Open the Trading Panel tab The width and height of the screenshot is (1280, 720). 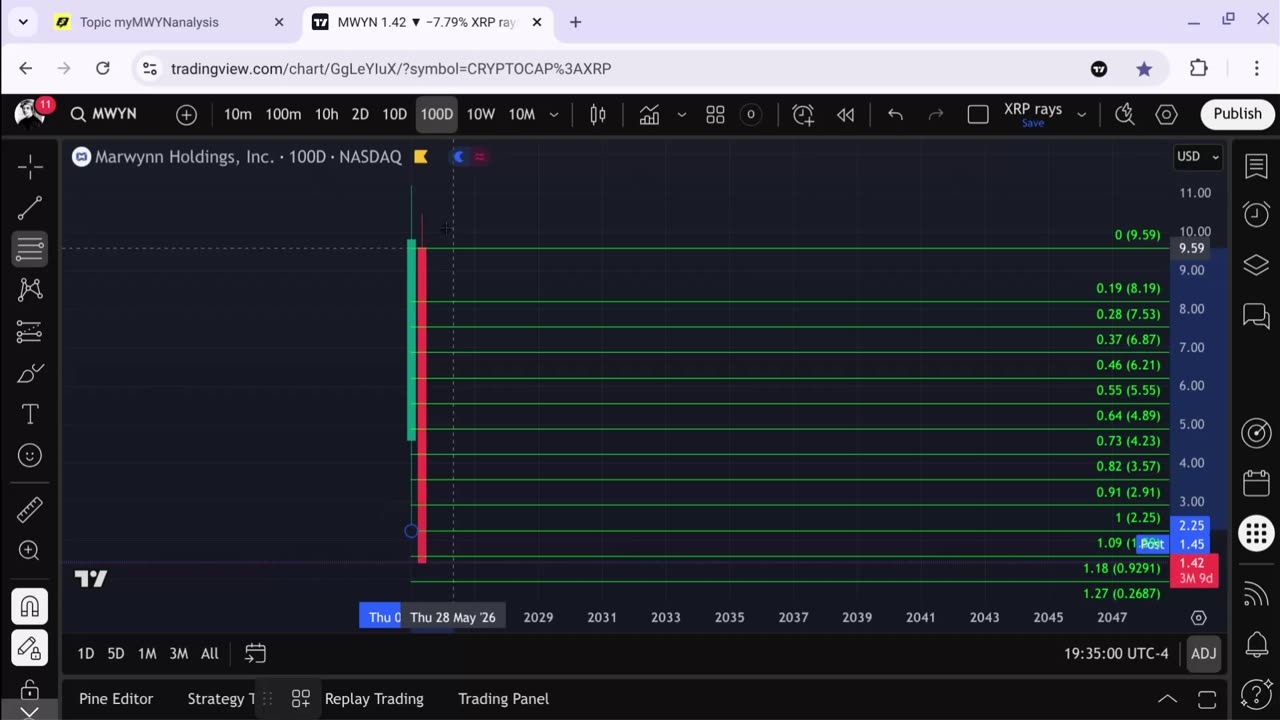[503, 699]
